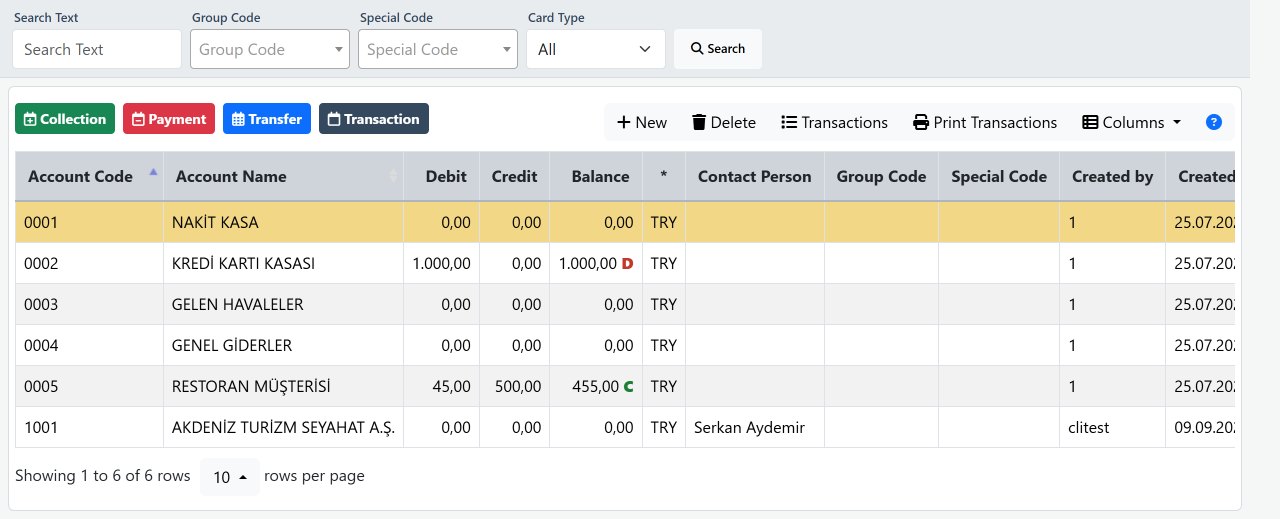Open the Columns dropdown
Viewport: 1280px width, 519px height.
pyautogui.click(x=1132, y=122)
